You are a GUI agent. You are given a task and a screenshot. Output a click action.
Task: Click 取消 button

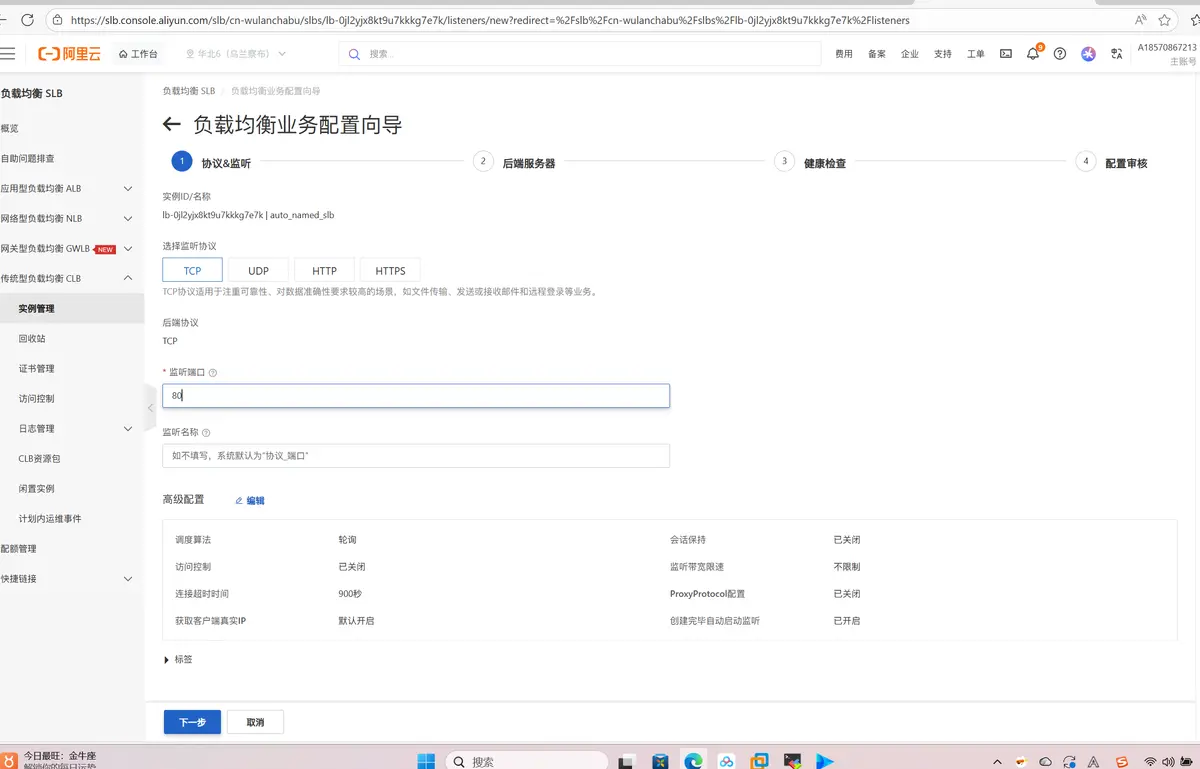[x=255, y=722]
